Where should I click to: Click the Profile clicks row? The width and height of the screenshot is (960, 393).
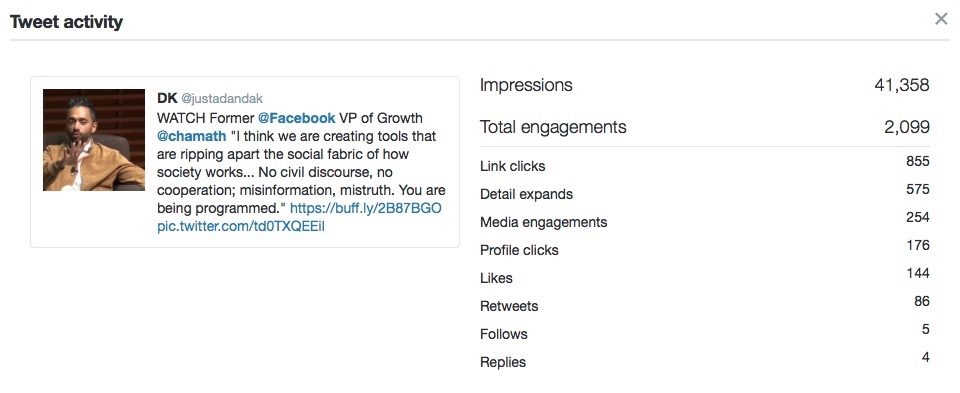705,250
